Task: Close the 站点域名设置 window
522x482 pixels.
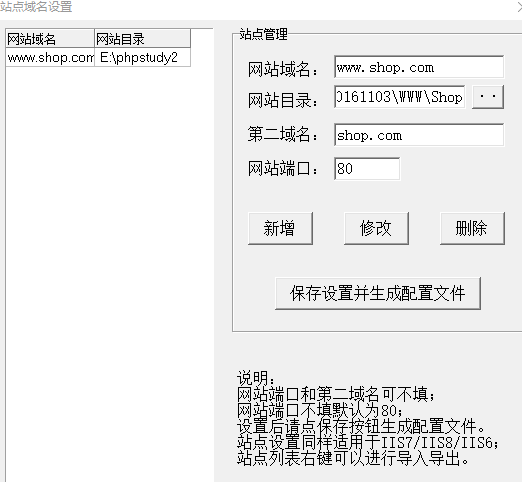Action: click(519, 7)
